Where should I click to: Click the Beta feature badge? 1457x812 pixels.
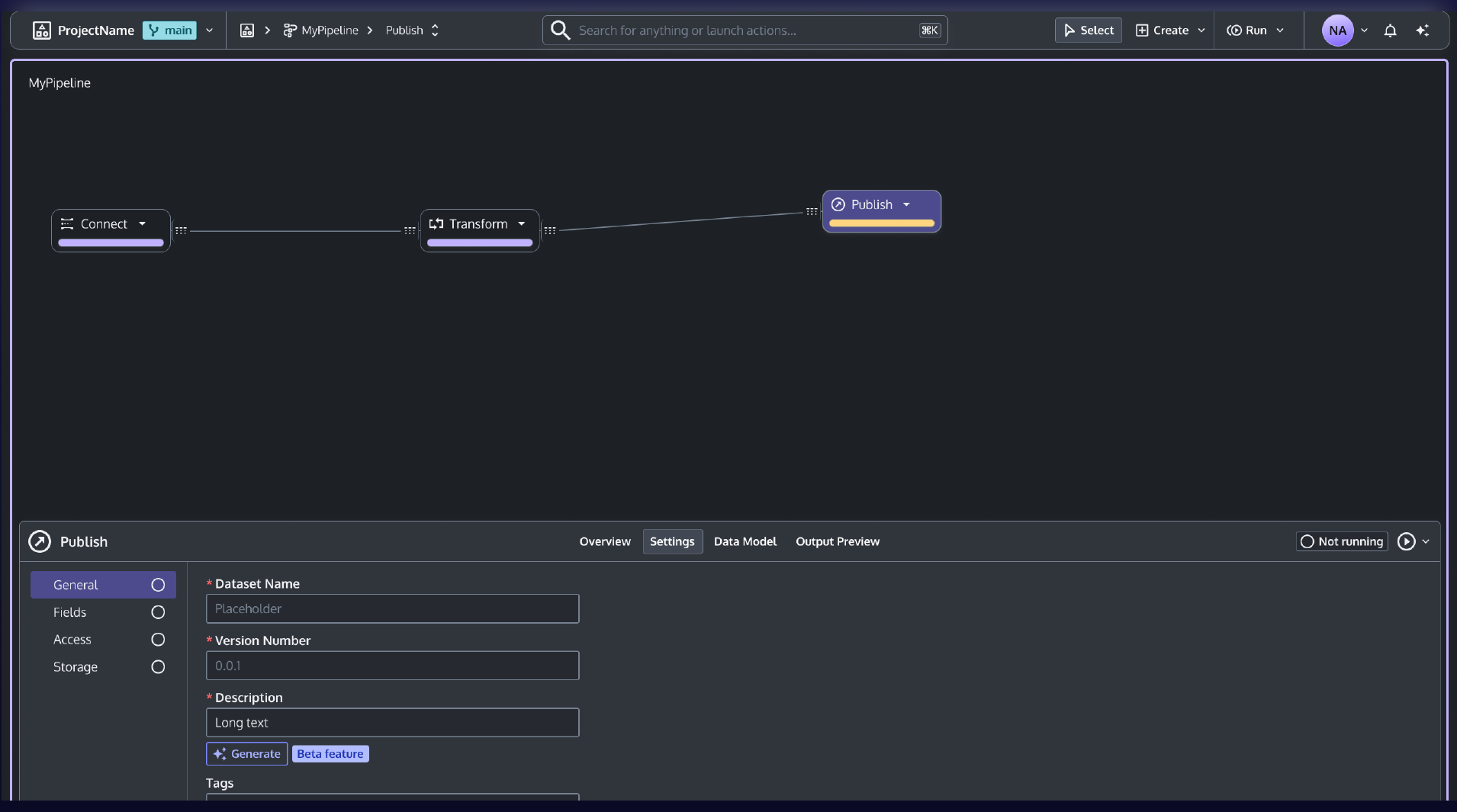pyautogui.click(x=330, y=754)
